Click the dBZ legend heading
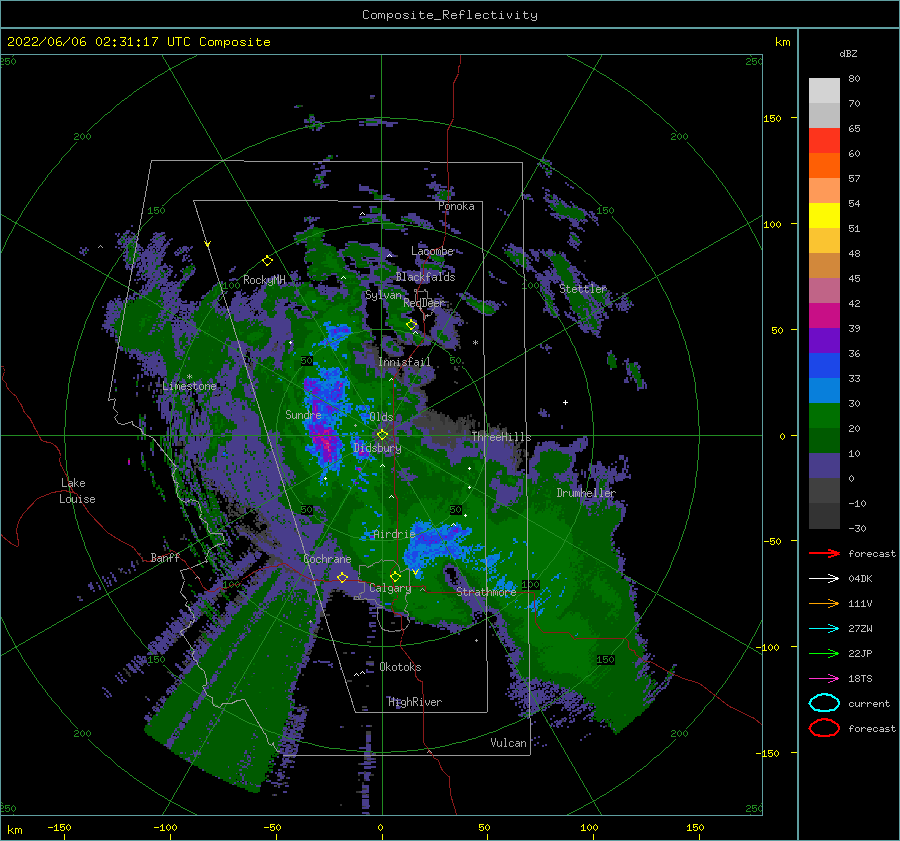 pos(848,53)
